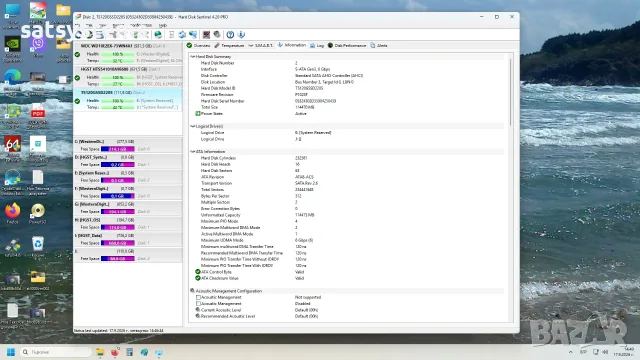
Task: Open File Explorer from taskbar
Action: [x=100, y=352]
